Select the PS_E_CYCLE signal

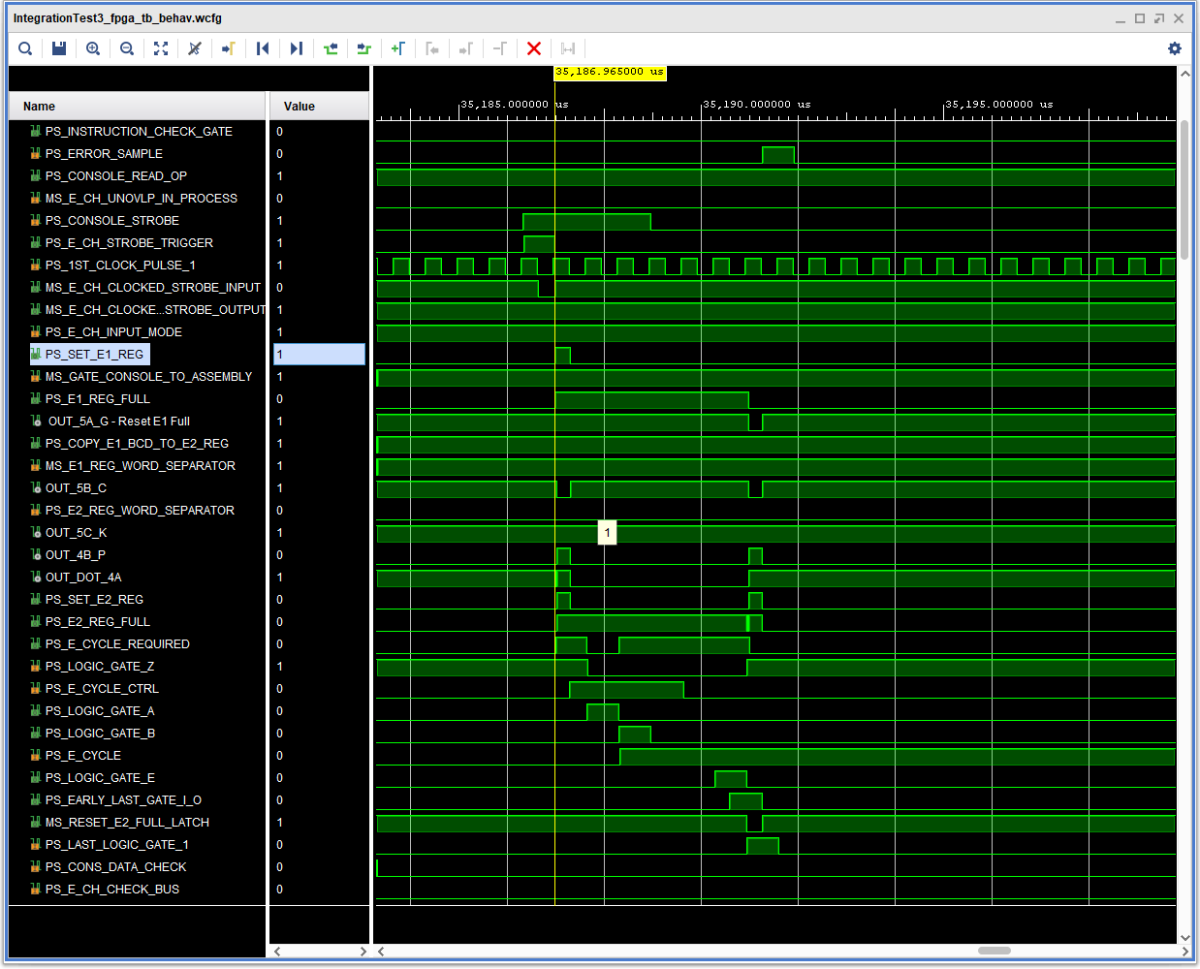[x=79, y=755]
